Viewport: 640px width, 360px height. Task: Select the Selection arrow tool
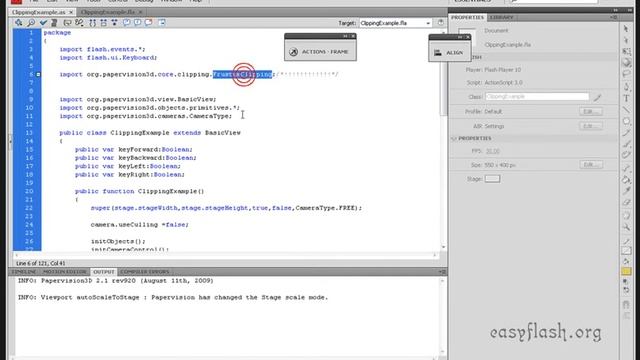click(x=626, y=29)
